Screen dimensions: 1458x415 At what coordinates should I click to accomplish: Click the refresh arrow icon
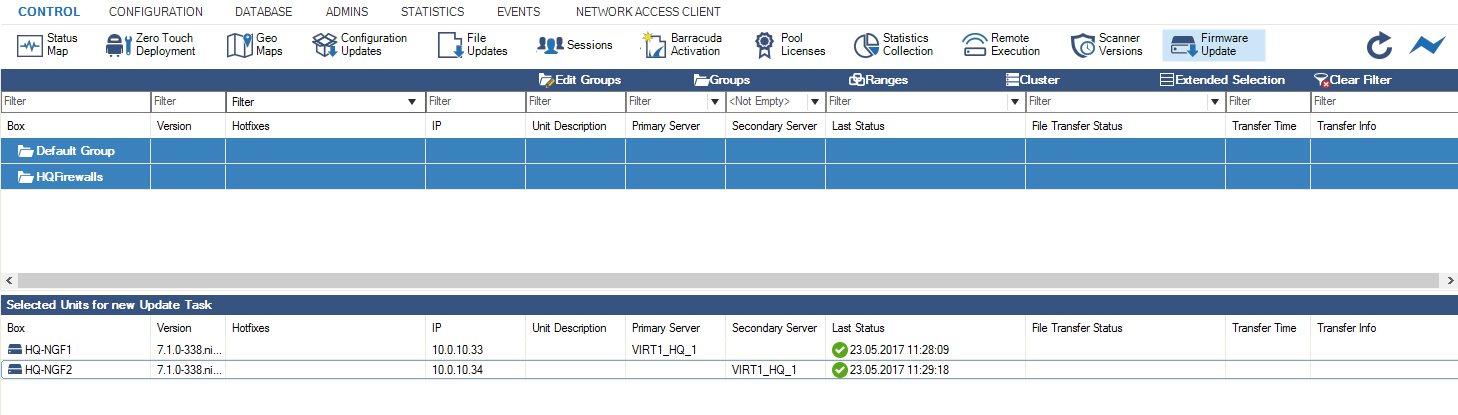(1379, 45)
